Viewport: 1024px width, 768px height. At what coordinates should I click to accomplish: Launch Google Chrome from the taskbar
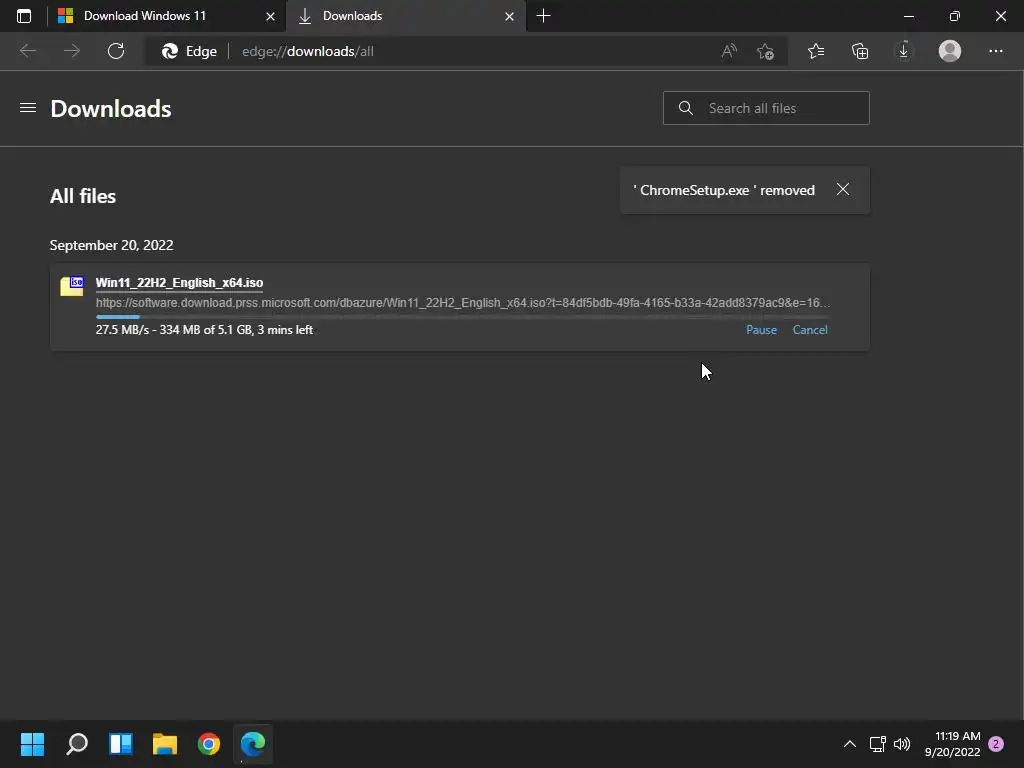pos(209,744)
